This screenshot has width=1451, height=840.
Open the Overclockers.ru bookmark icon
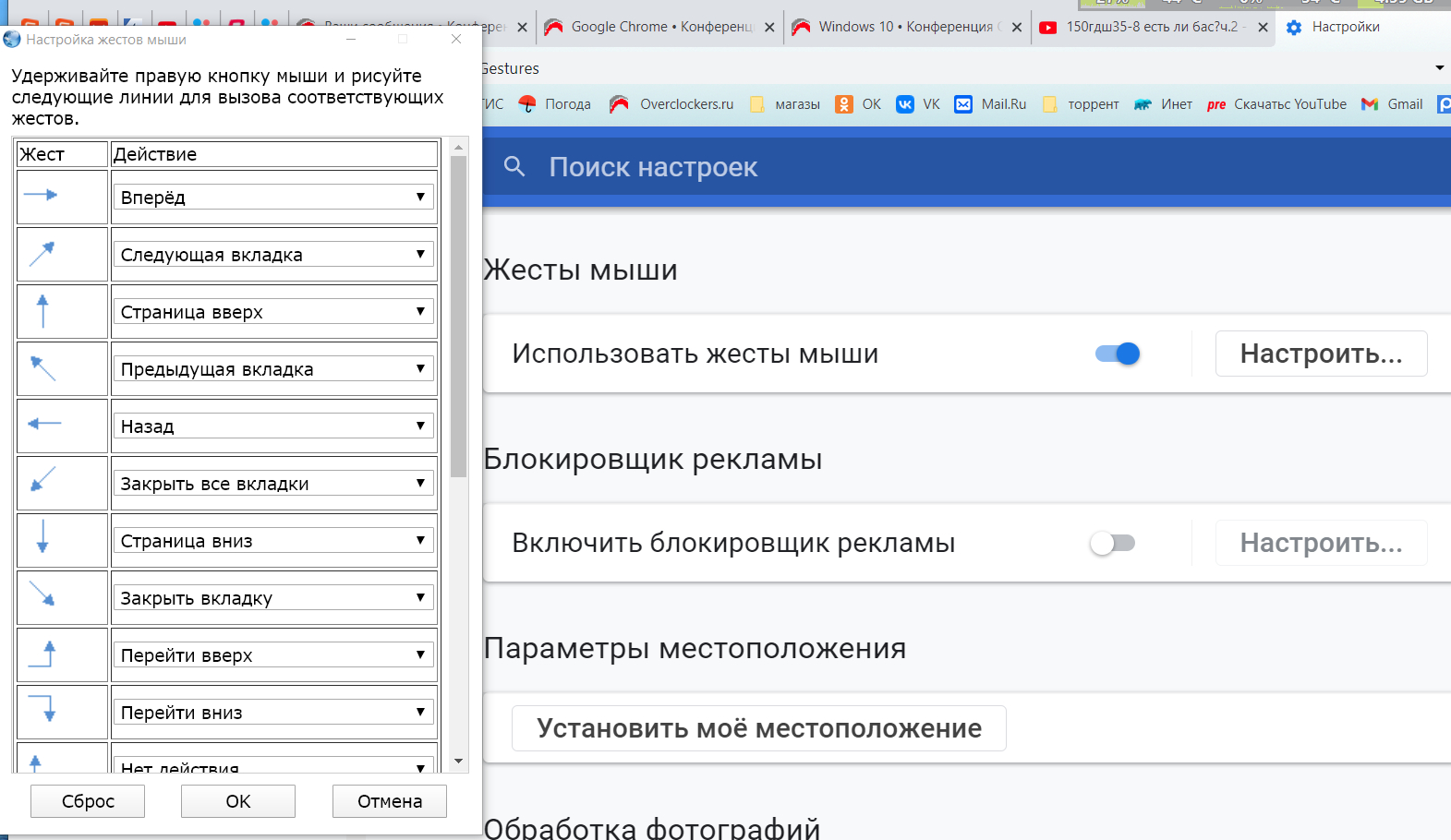(619, 104)
